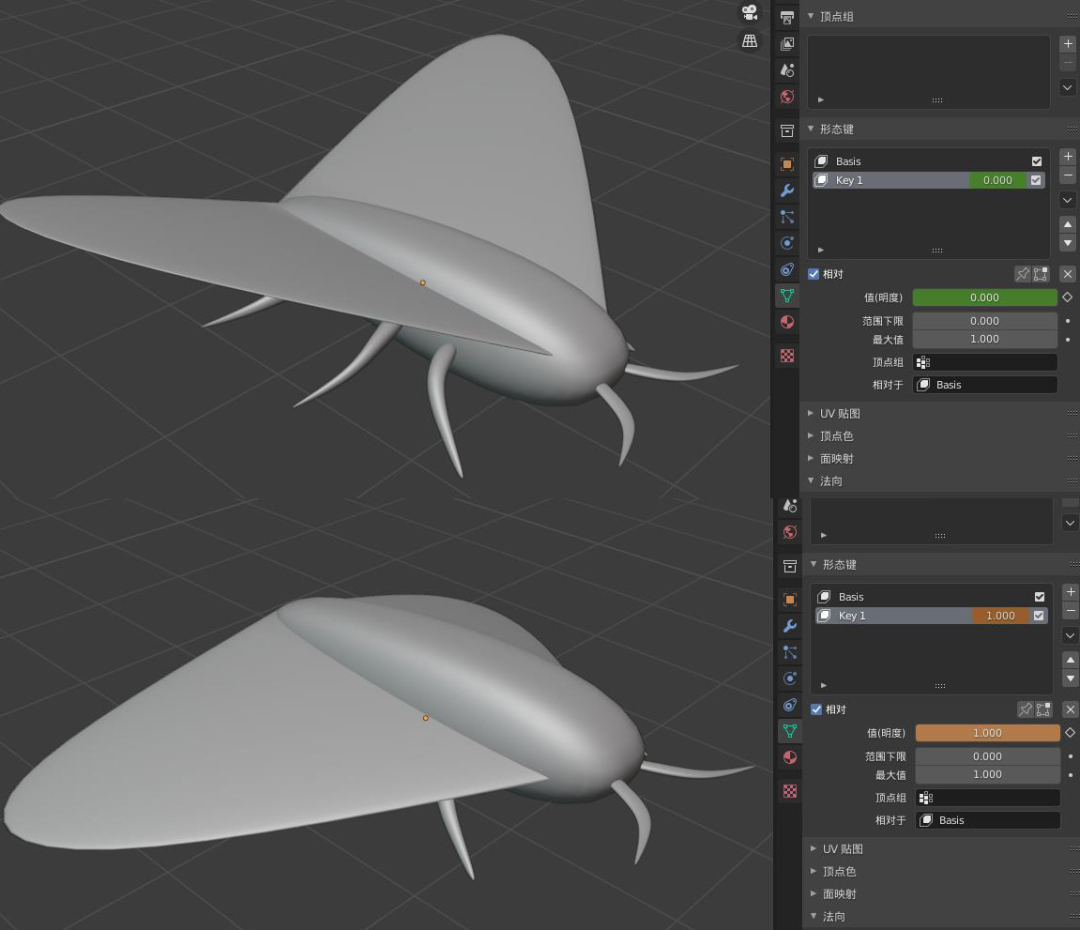Uncheck the 相对 (relative) option
This screenshot has height=930, width=1080.
pos(814,273)
